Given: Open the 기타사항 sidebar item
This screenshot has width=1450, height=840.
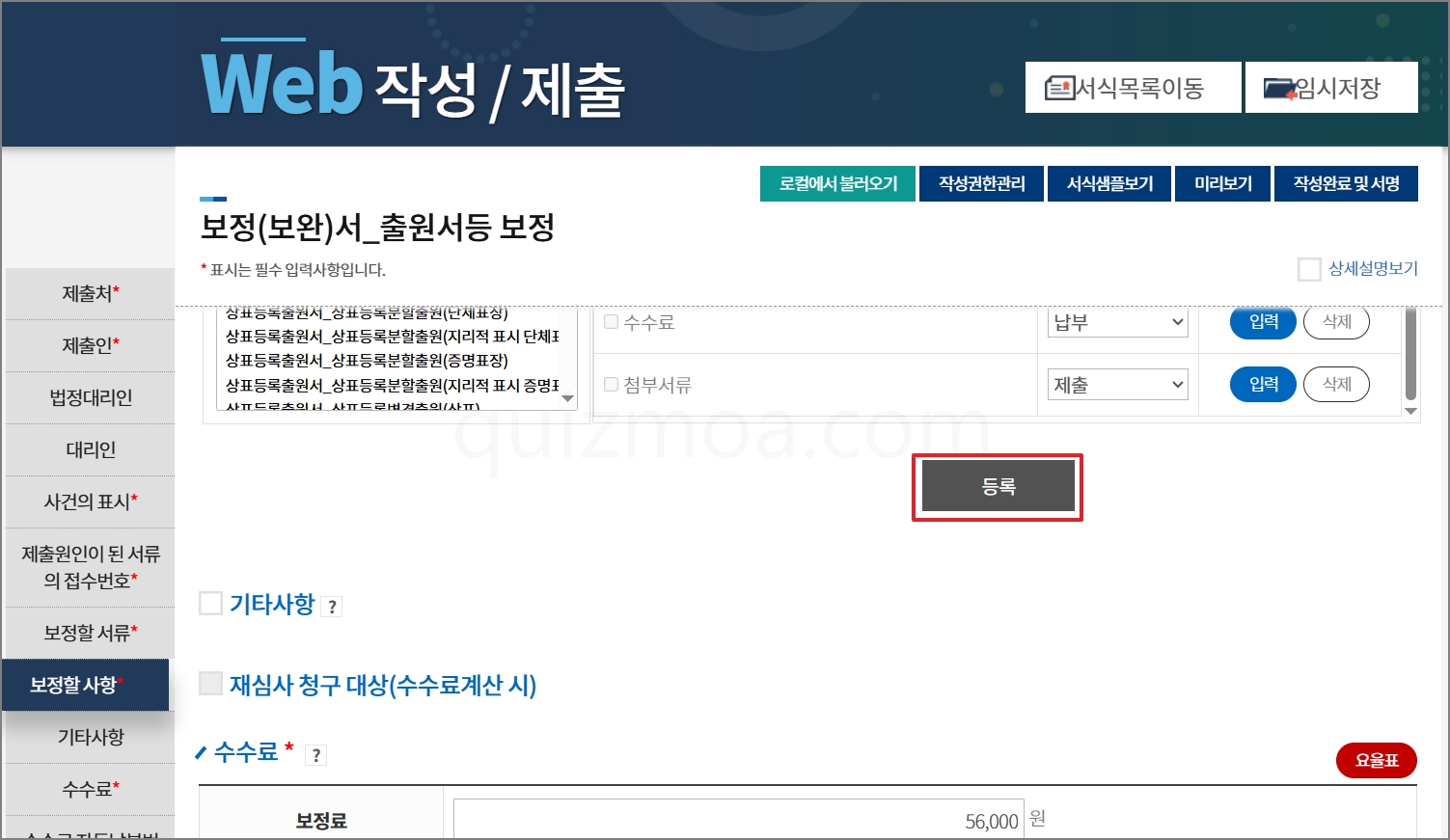Looking at the screenshot, I should click(x=90, y=737).
